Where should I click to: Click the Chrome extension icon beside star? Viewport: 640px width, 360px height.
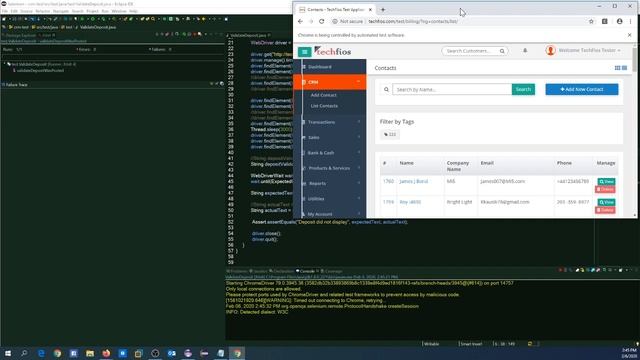(605, 21)
